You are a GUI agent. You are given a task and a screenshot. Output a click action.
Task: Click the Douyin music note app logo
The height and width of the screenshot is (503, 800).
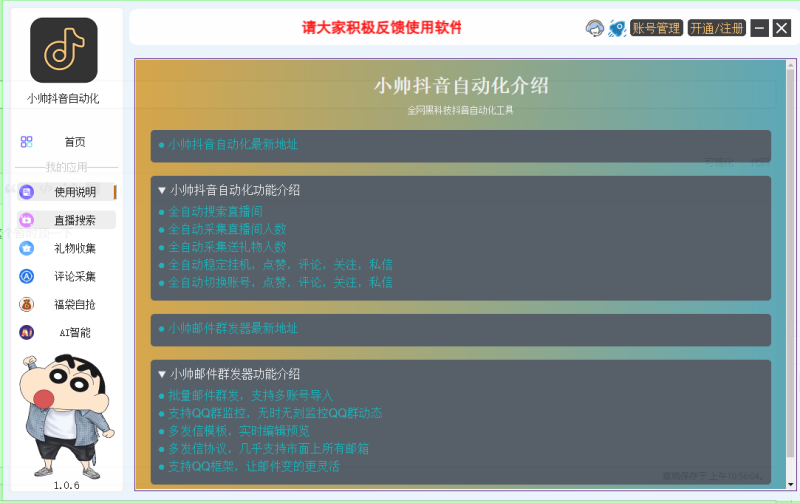[64, 50]
